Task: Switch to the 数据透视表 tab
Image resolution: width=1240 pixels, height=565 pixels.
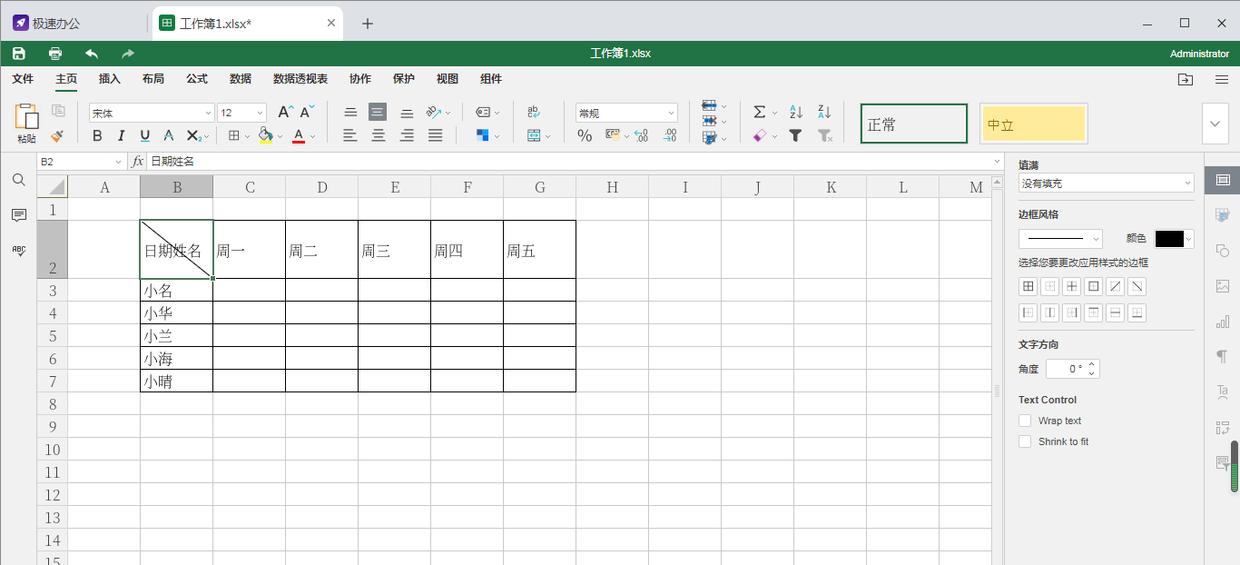Action: coord(300,79)
